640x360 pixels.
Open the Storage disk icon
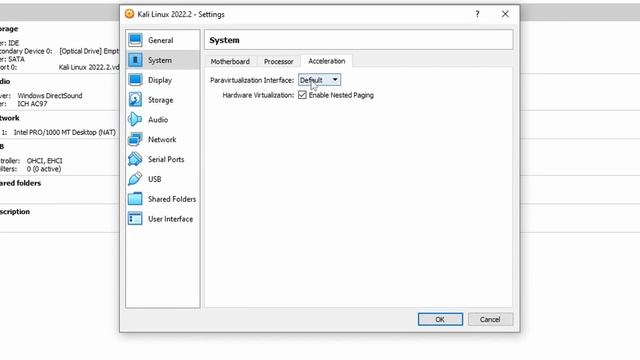(x=135, y=100)
